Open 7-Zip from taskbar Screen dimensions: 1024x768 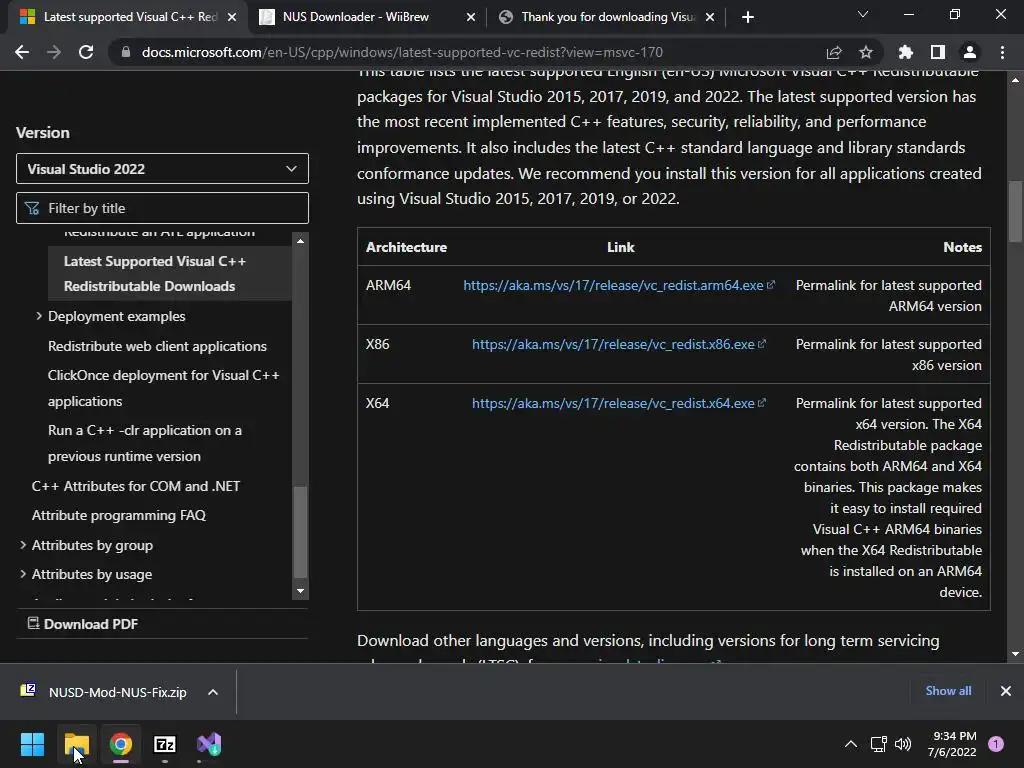coord(165,744)
